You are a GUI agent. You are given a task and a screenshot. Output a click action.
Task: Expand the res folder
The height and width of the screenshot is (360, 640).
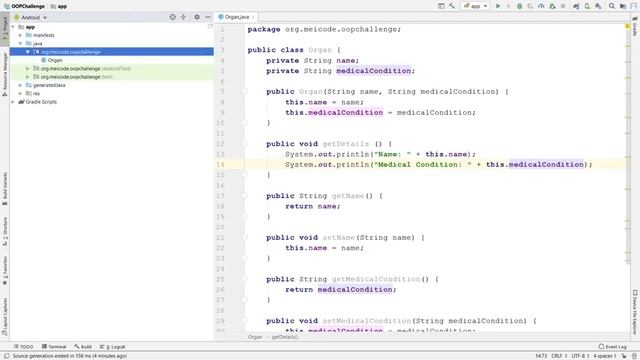pos(20,93)
